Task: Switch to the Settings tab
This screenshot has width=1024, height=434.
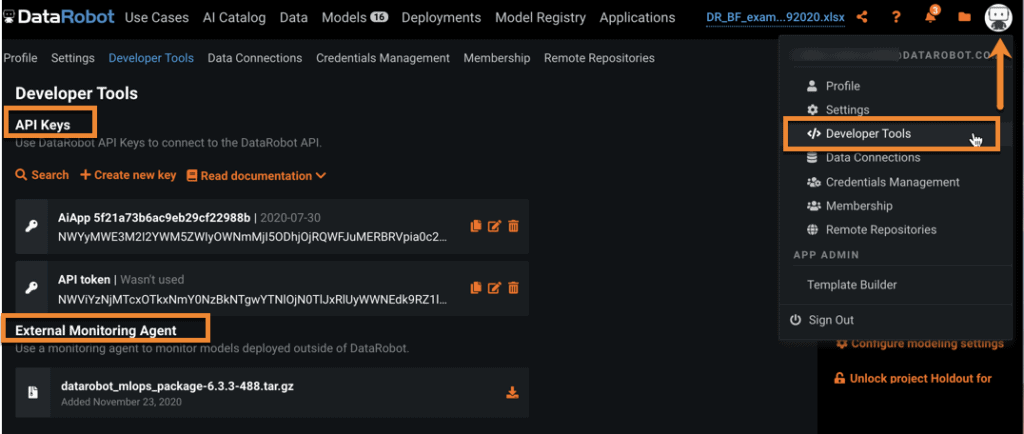Action: point(73,58)
